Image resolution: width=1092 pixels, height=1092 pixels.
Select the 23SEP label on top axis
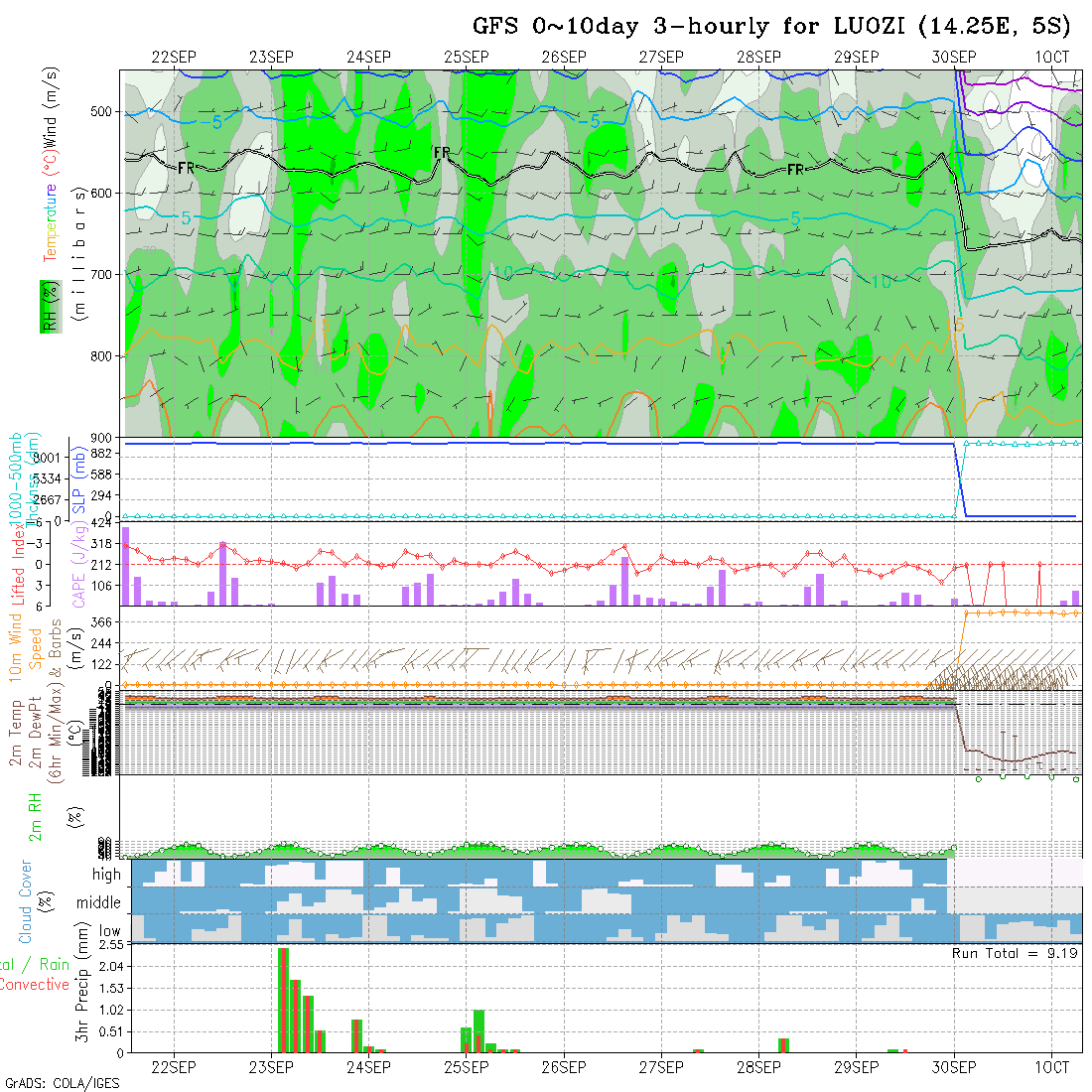(x=271, y=57)
